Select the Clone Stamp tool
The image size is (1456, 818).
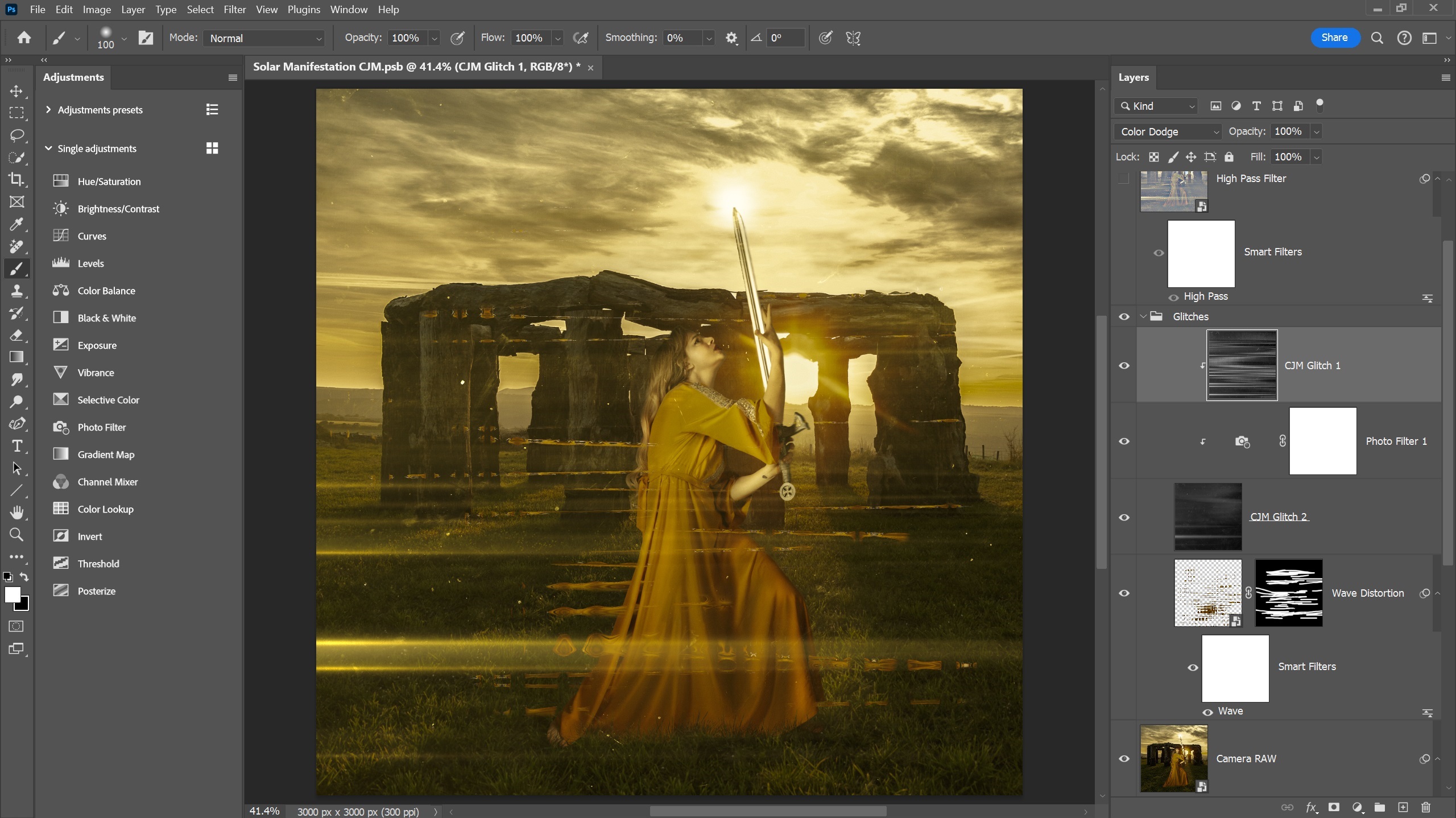(16, 291)
